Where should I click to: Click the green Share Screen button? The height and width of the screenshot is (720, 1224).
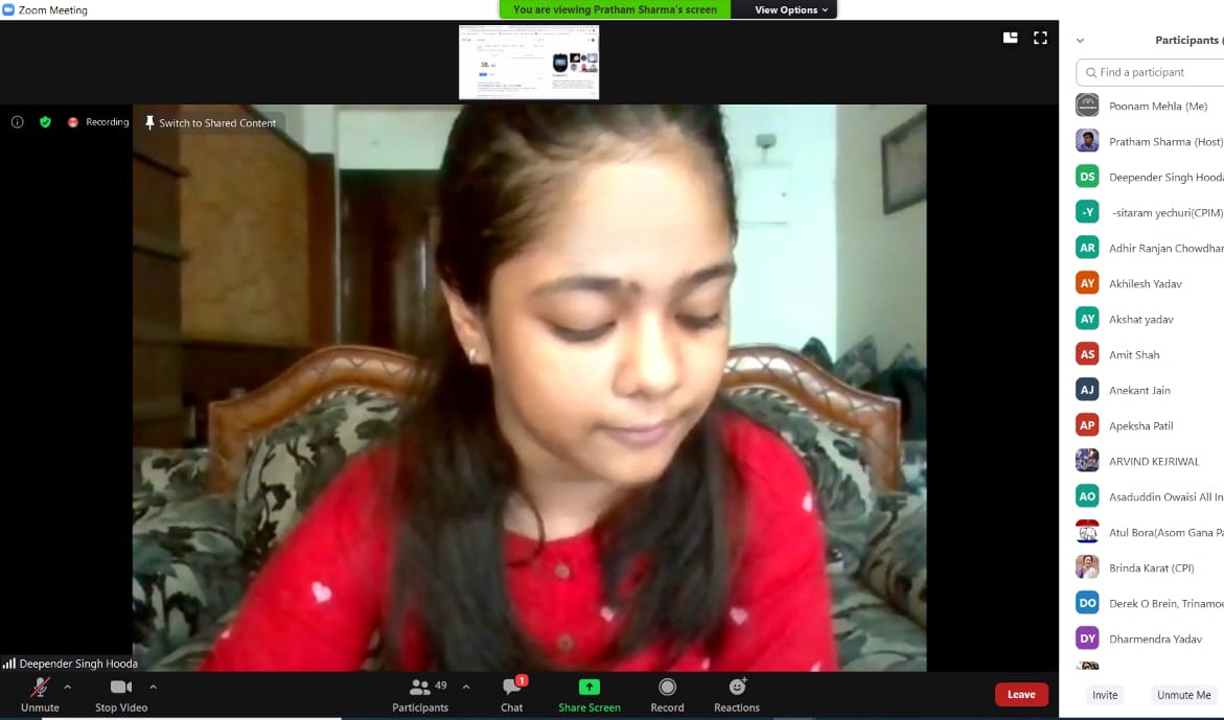coord(589,695)
